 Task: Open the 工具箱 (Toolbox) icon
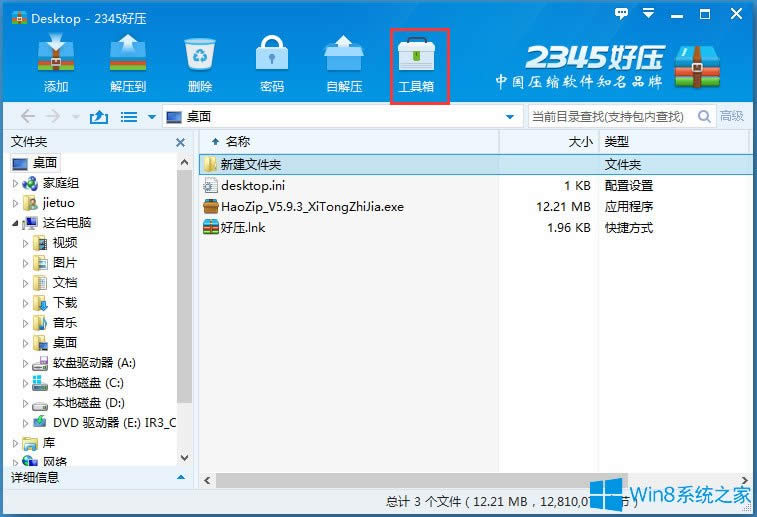416,64
